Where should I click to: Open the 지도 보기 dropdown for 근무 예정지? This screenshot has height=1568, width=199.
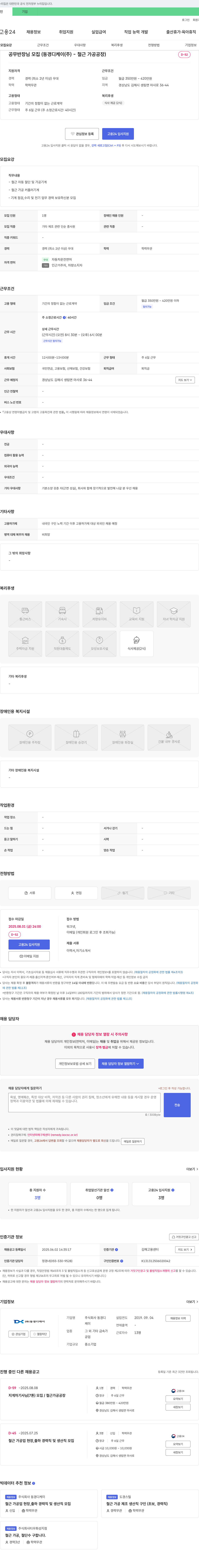[x=185, y=380]
